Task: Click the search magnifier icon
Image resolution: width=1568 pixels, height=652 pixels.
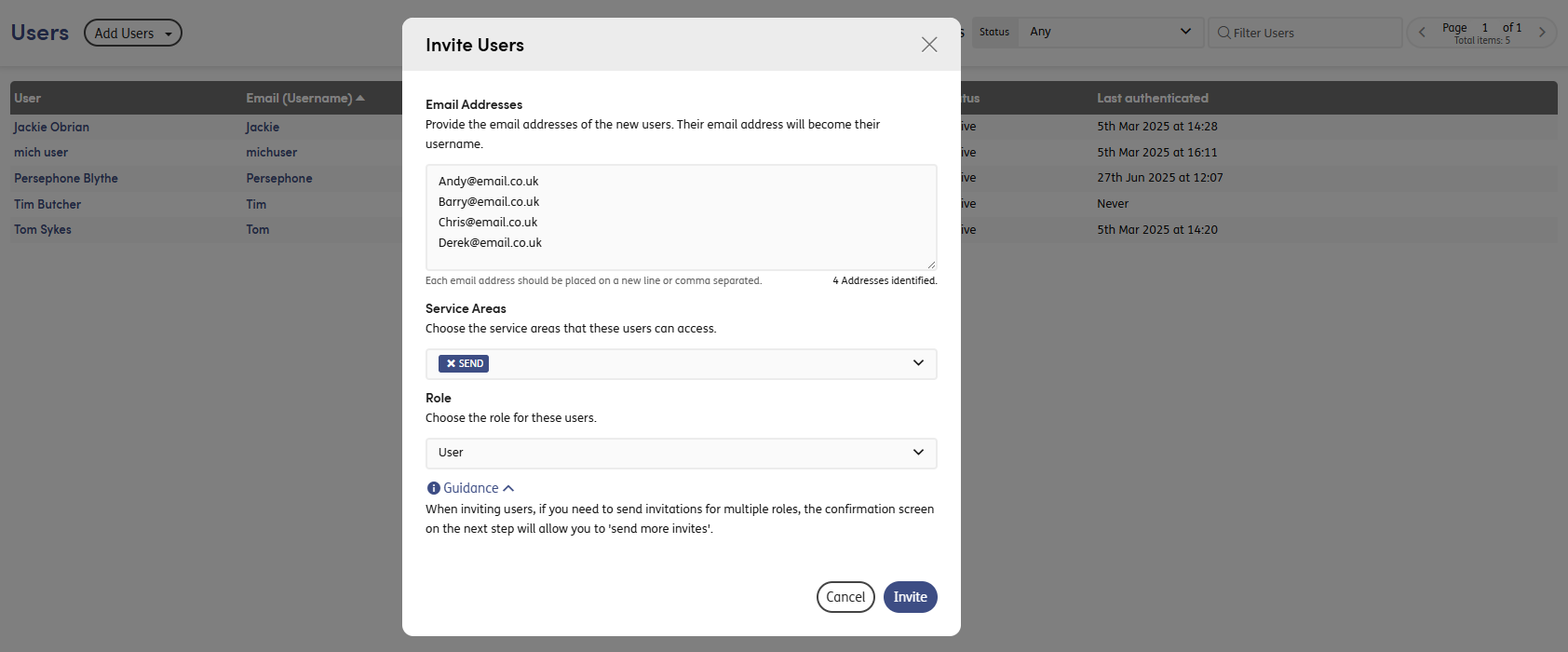Action: [x=1223, y=33]
